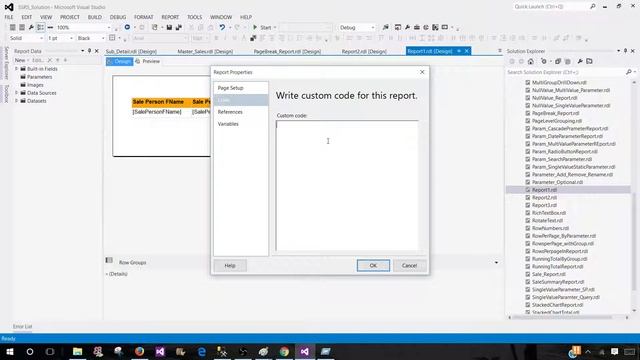The image size is (640, 360).
Task: Click the Navigate Backward round icon
Action: click(x=127, y=27)
